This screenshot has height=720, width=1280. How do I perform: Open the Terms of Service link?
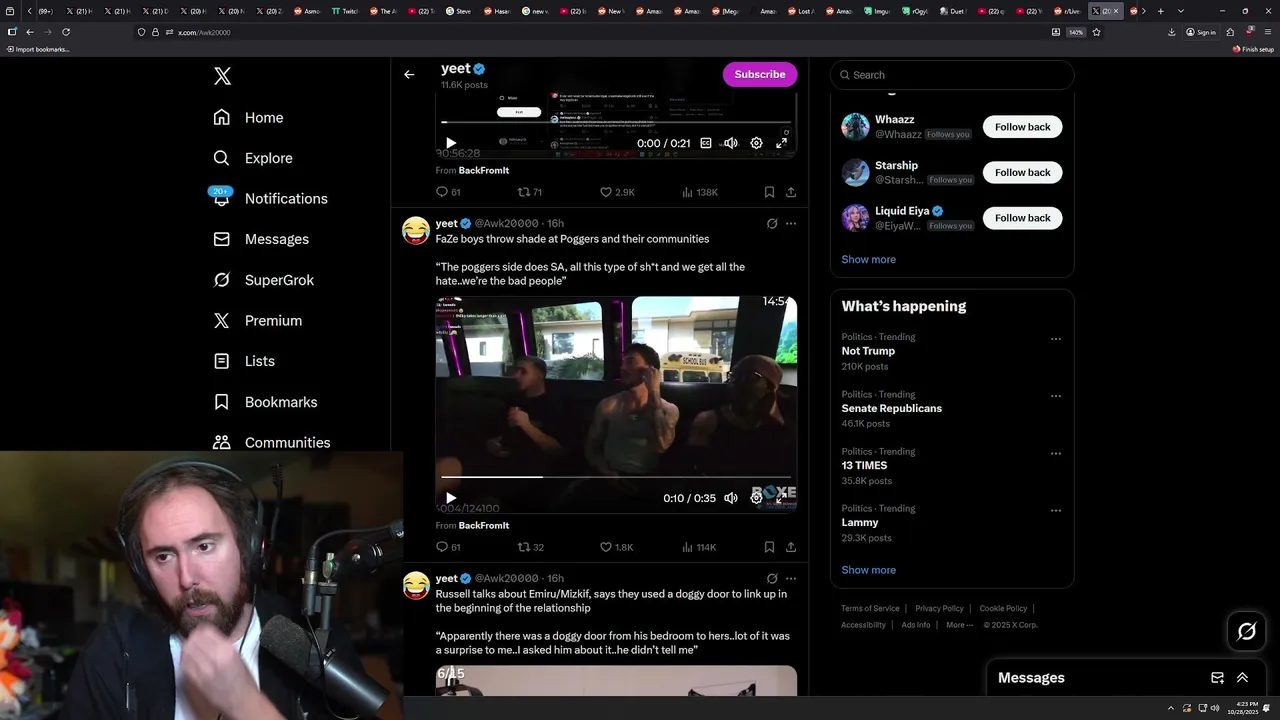(870, 608)
